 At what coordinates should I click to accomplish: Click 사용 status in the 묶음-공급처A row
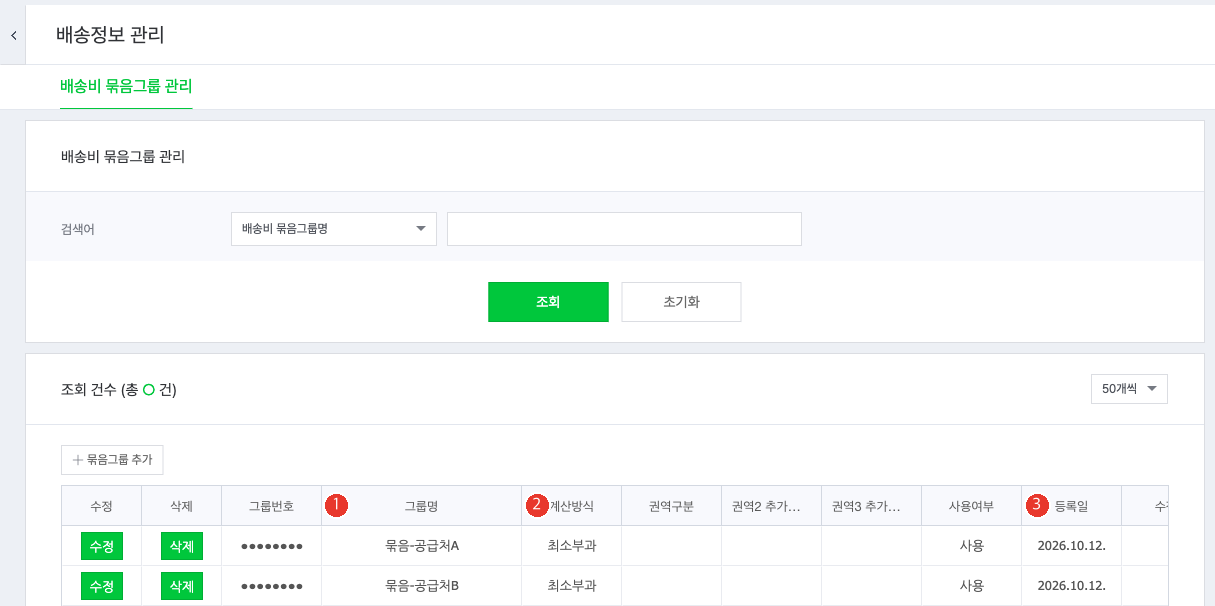(x=971, y=546)
